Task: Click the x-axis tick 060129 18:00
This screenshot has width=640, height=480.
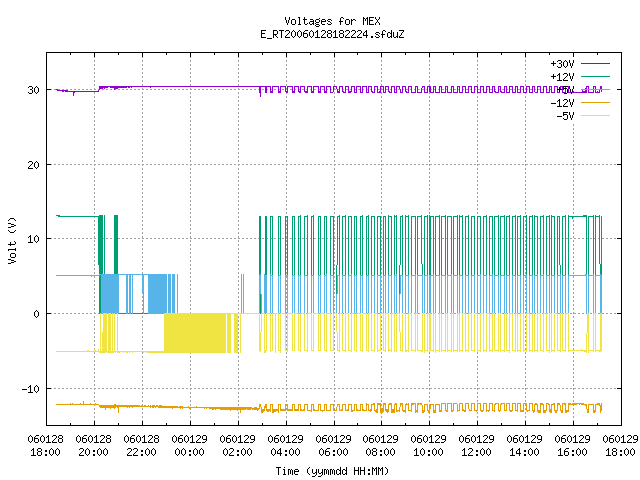Action: tap(620, 446)
